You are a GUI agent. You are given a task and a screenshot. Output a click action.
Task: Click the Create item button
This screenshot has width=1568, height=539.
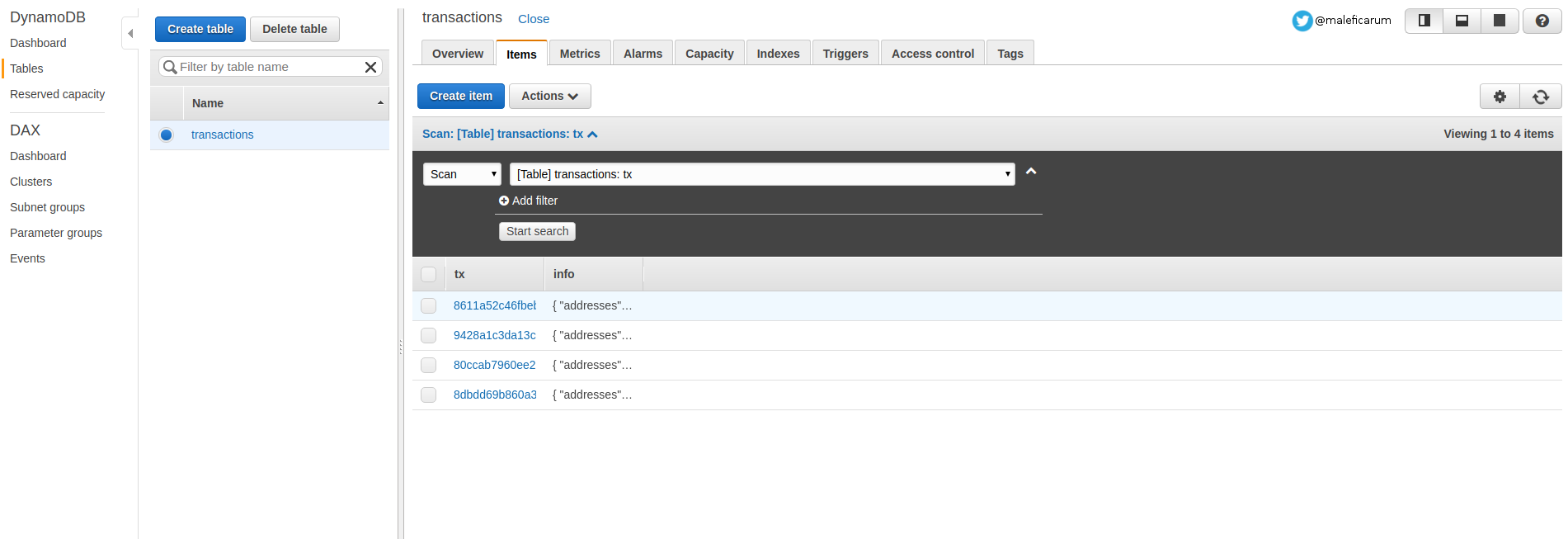(x=461, y=96)
